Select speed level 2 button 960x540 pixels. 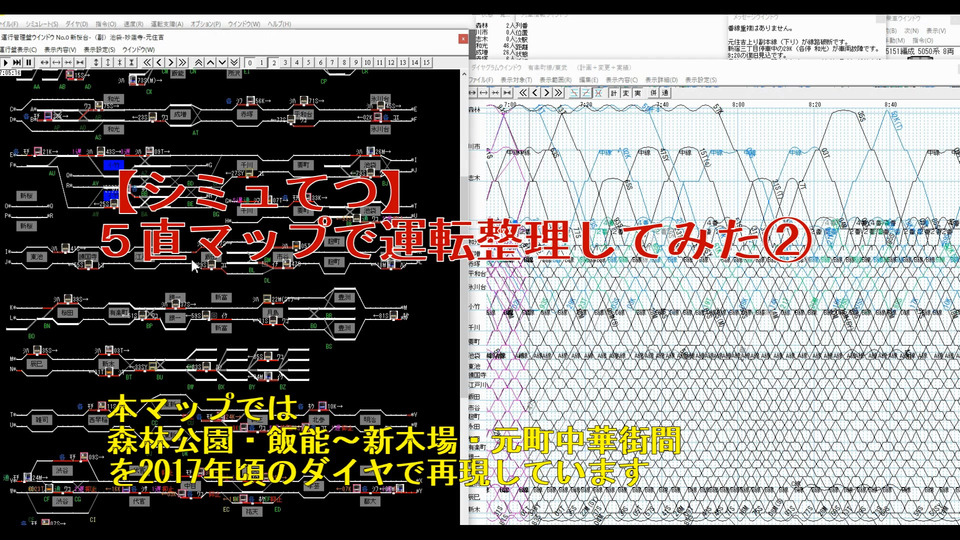(274, 62)
